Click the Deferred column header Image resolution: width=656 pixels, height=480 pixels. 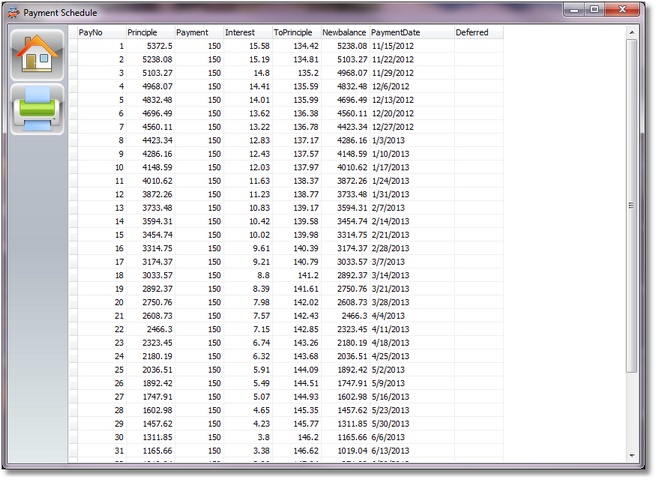tap(477, 32)
